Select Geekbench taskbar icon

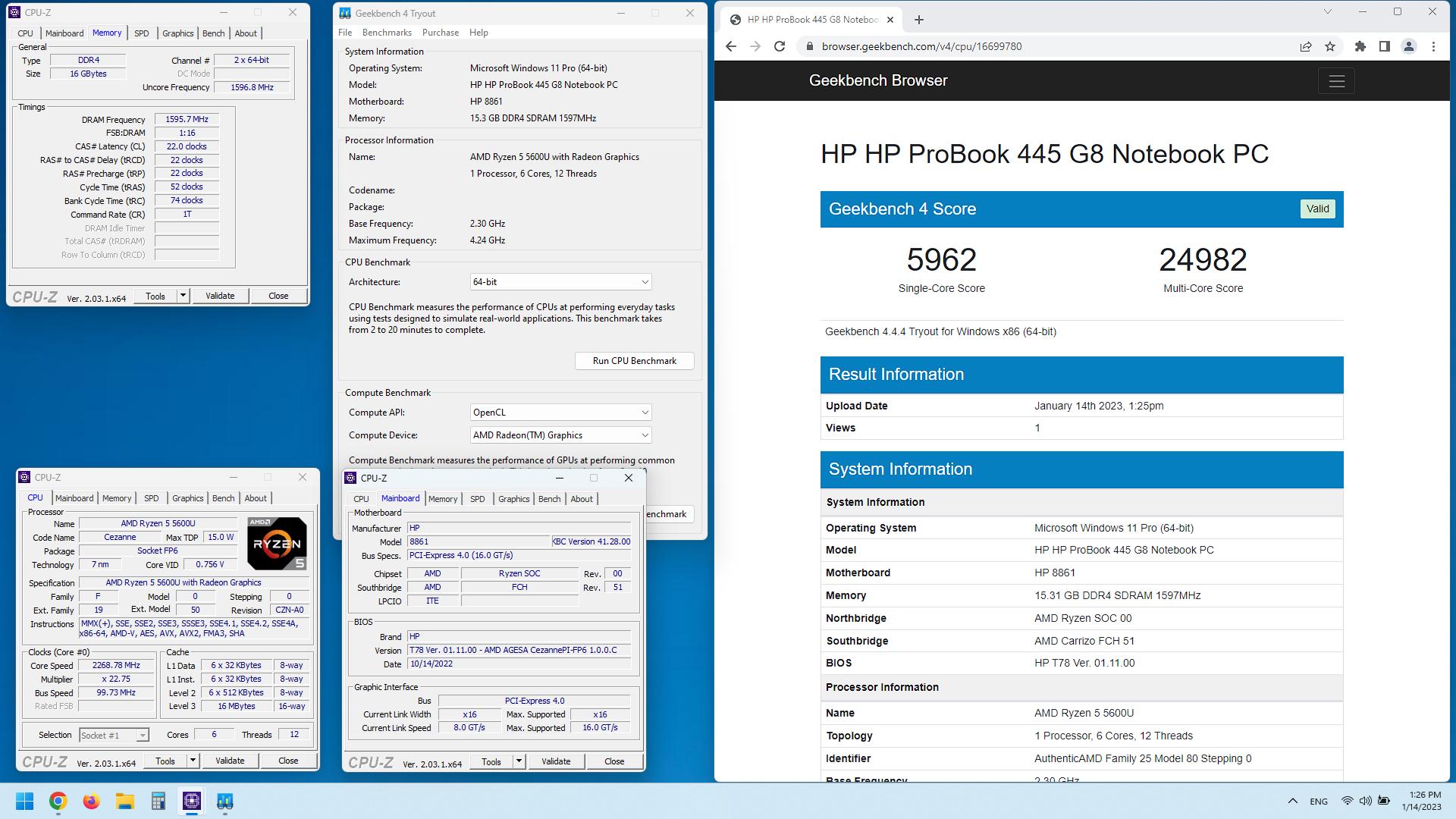click(x=224, y=801)
